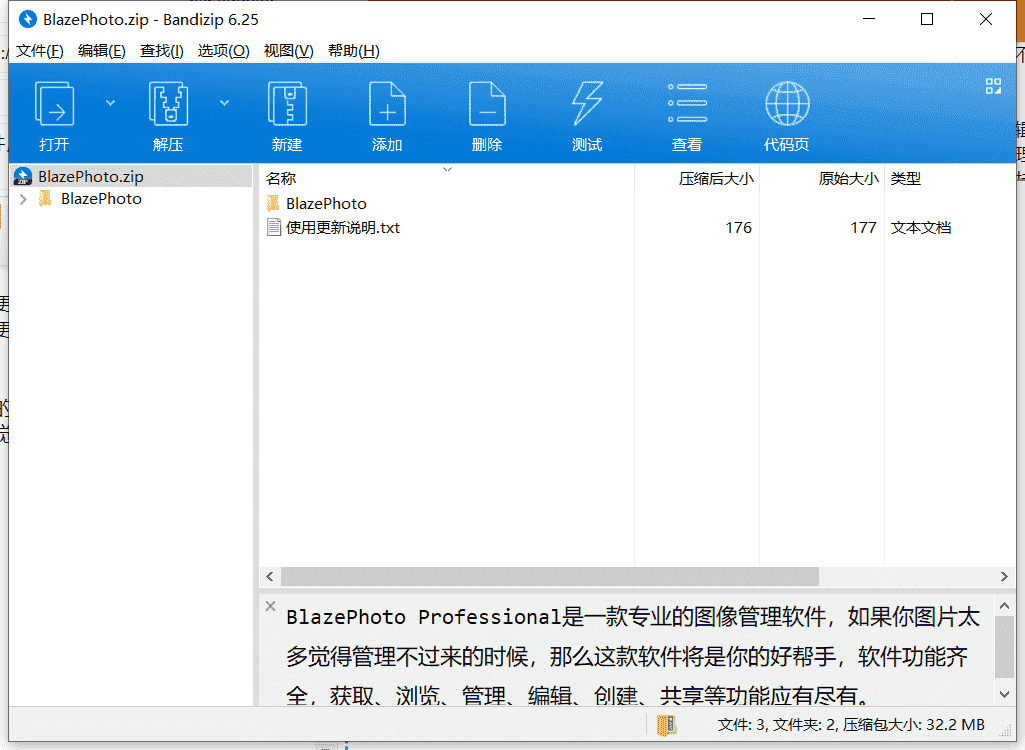Image resolution: width=1025 pixels, height=750 pixels.
Task: Click original size value 177
Action: point(863,228)
